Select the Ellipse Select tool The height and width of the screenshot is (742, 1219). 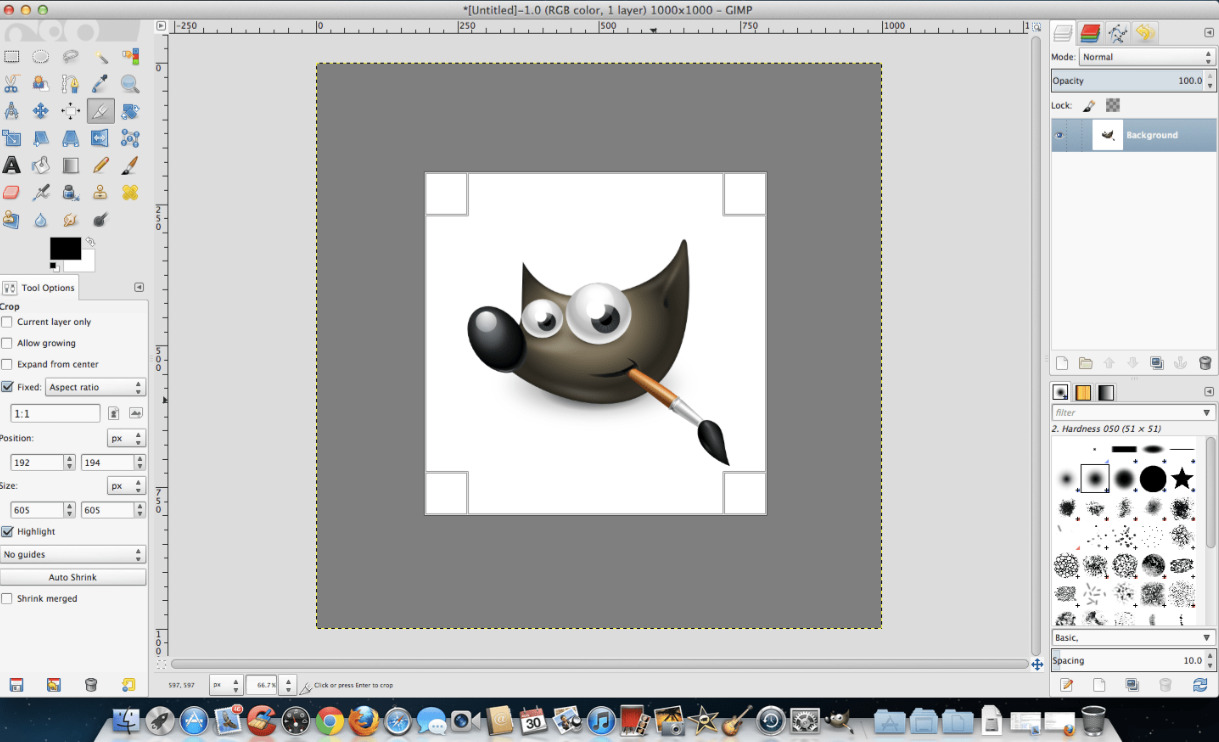pyautogui.click(x=41, y=57)
